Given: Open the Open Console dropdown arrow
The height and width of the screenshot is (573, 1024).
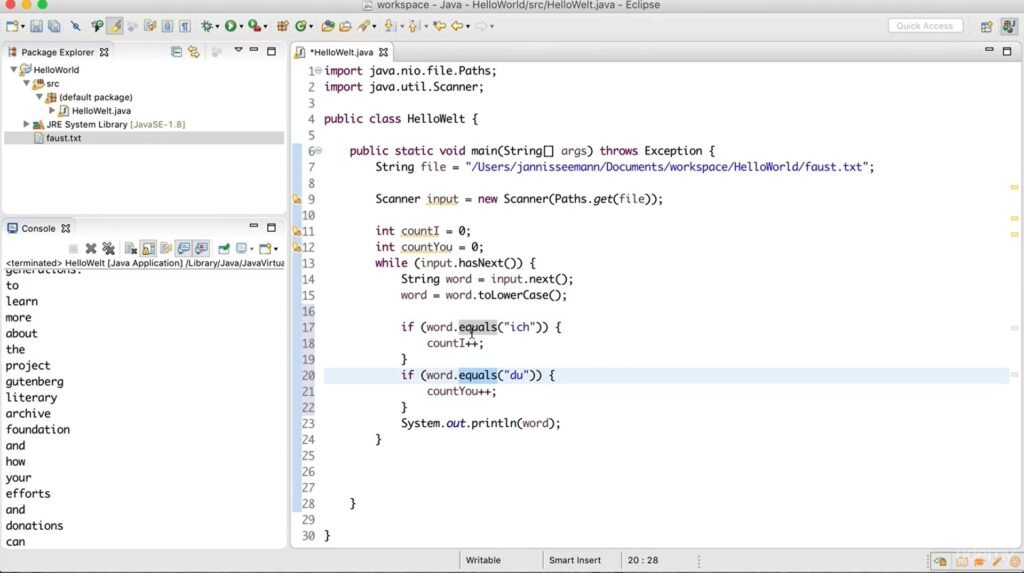Looking at the screenshot, I should [275, 249].
